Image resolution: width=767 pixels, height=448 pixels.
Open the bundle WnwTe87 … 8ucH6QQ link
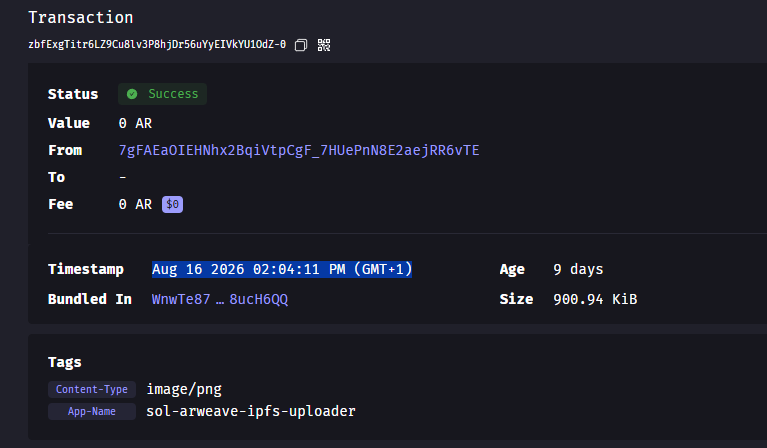pos(220,299)
